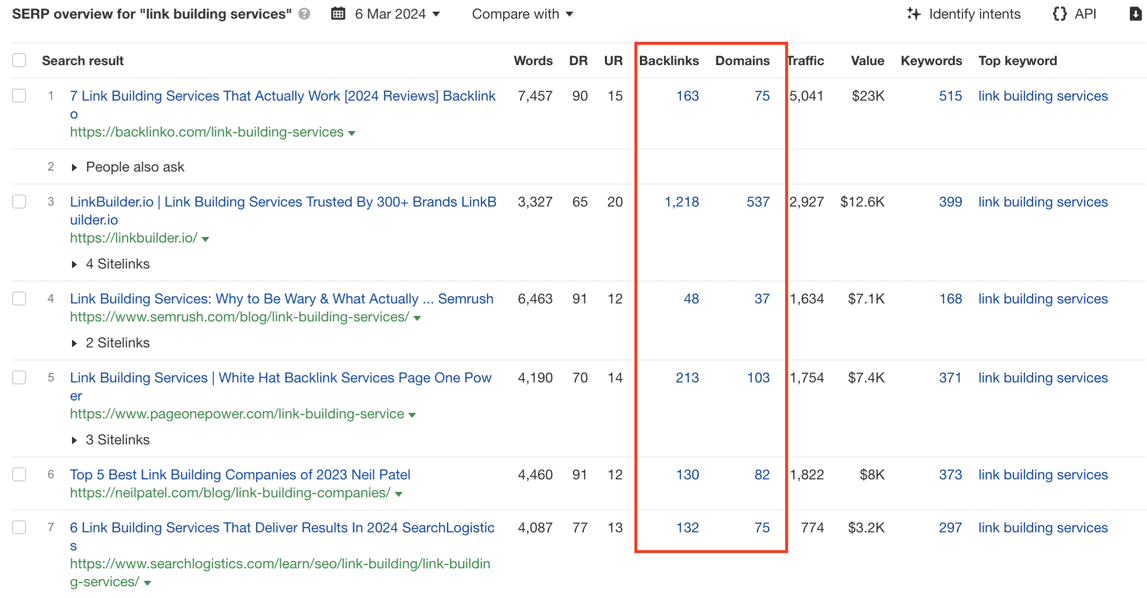Click keywords count 515 for backlinko

(x=950, y=96)
